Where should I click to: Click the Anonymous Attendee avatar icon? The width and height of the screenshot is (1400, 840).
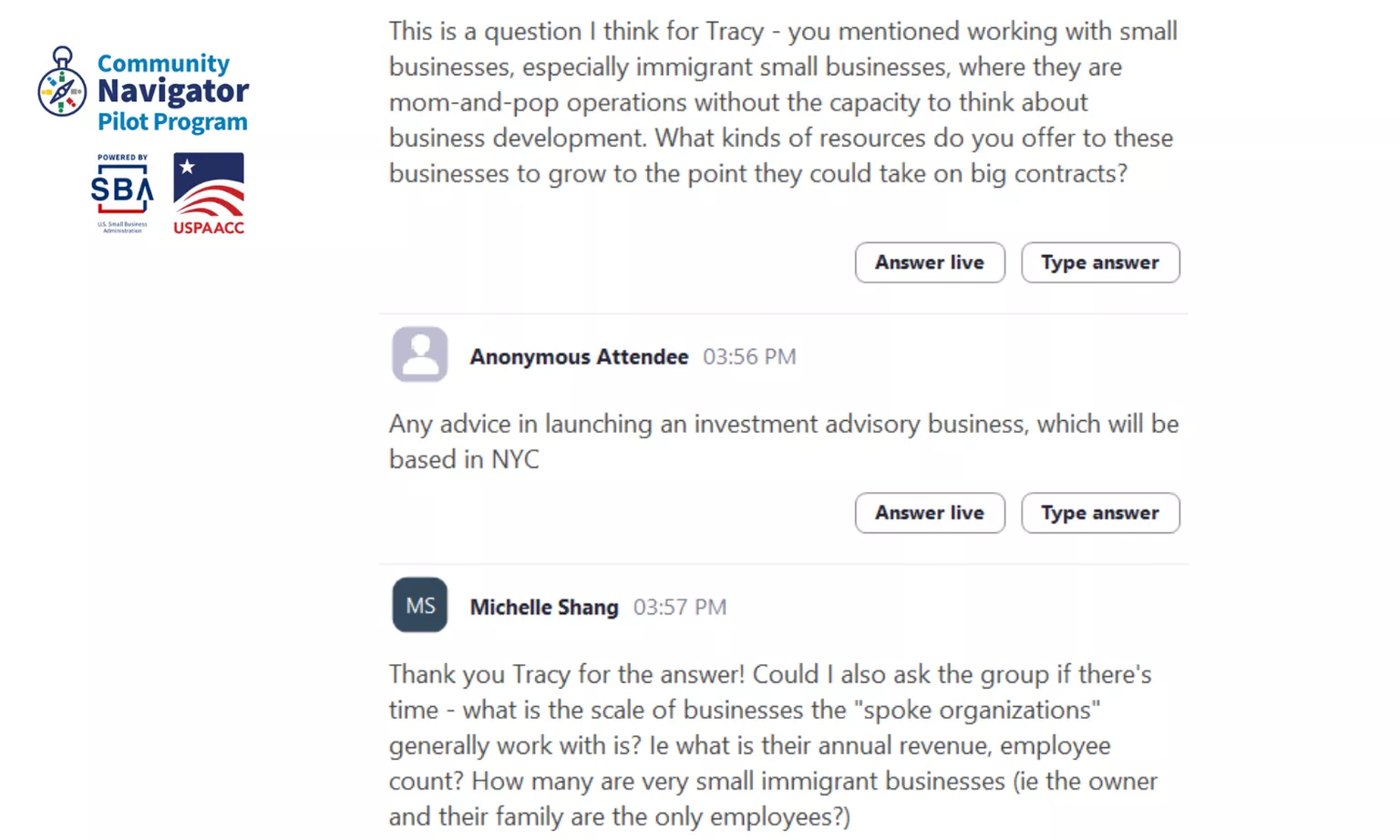click(x=419, y=354)
